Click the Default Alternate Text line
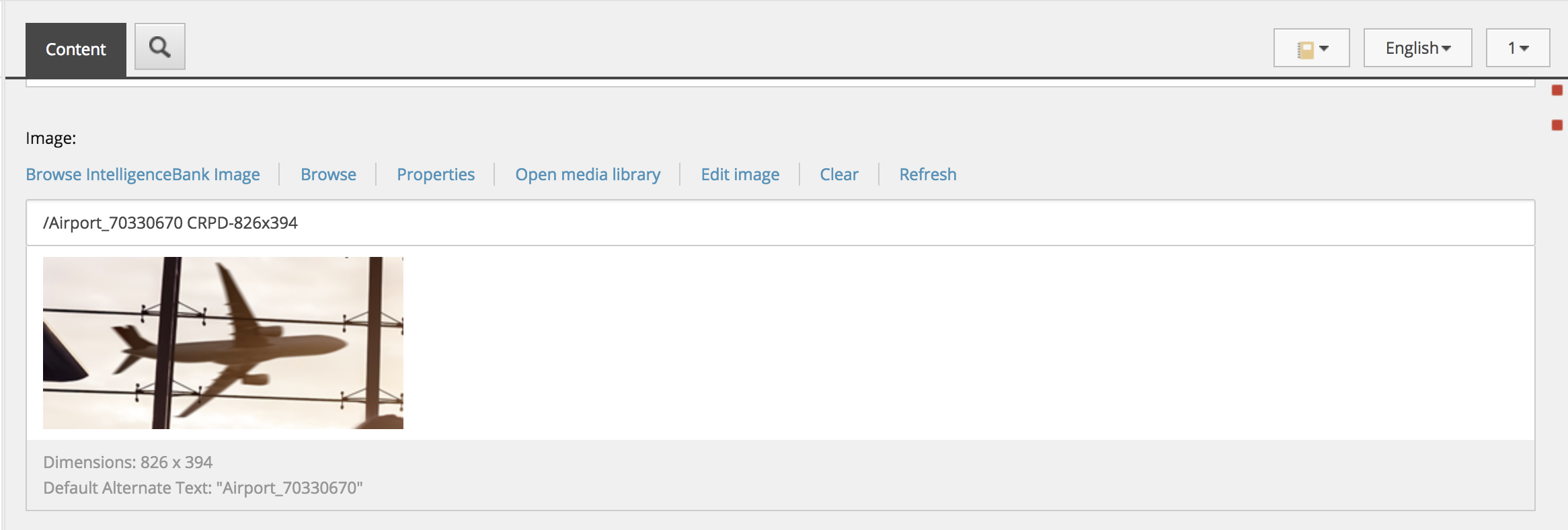Viewport: 1568px width, 530px height. tap(203, 488)
